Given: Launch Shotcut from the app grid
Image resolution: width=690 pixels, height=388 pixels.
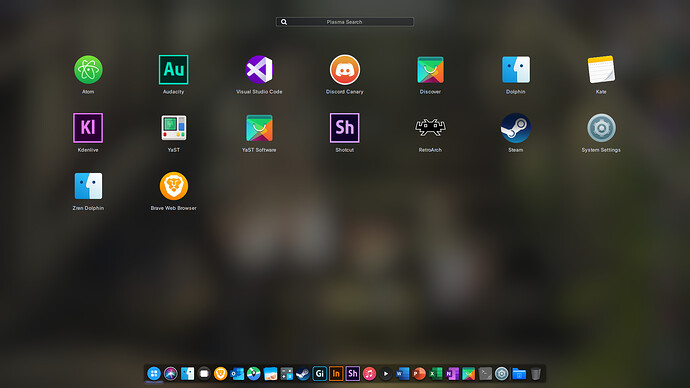Looking at the screenshot, I should click(x=345, y=128).
